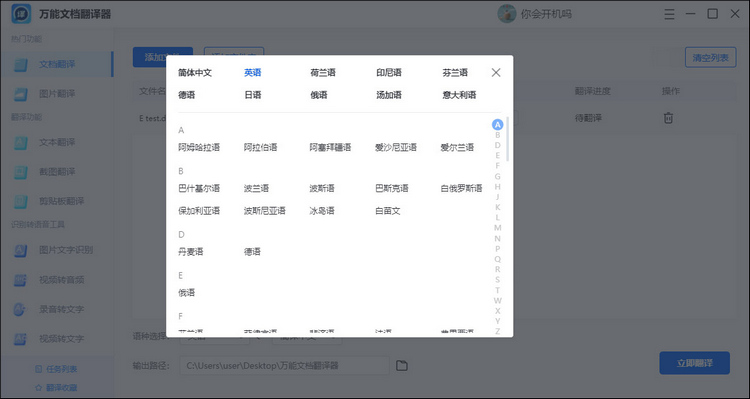Open 剪贴板翻译 in the sidebar
The image size is (750, 399).
pos(57,201)
